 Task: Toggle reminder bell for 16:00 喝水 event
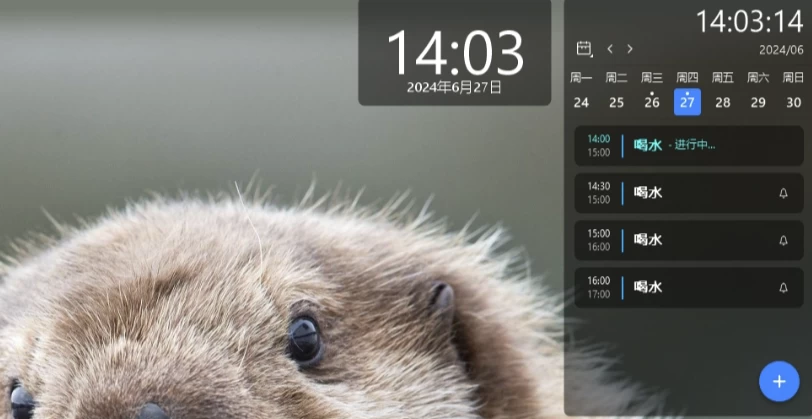783,288
